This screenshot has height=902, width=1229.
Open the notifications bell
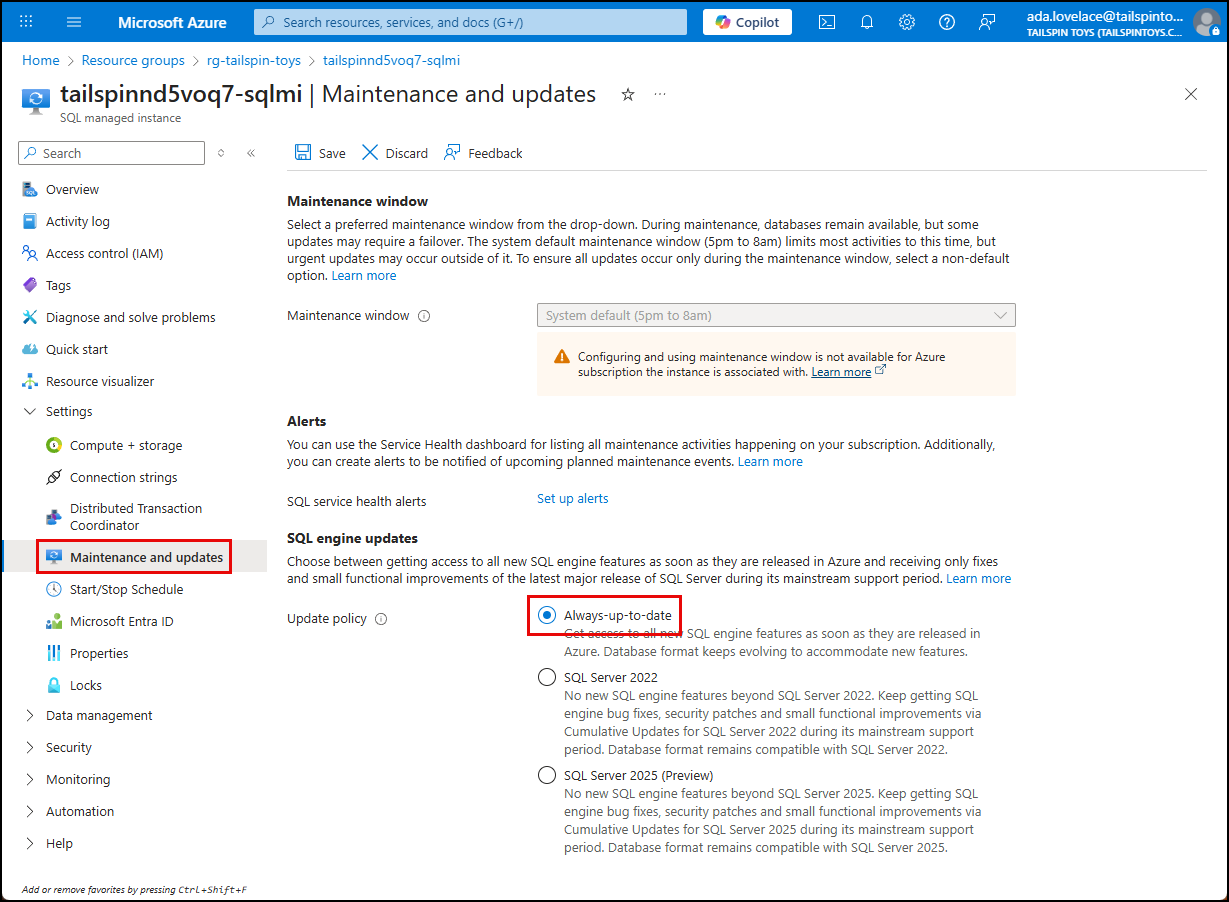click(866, 21)
